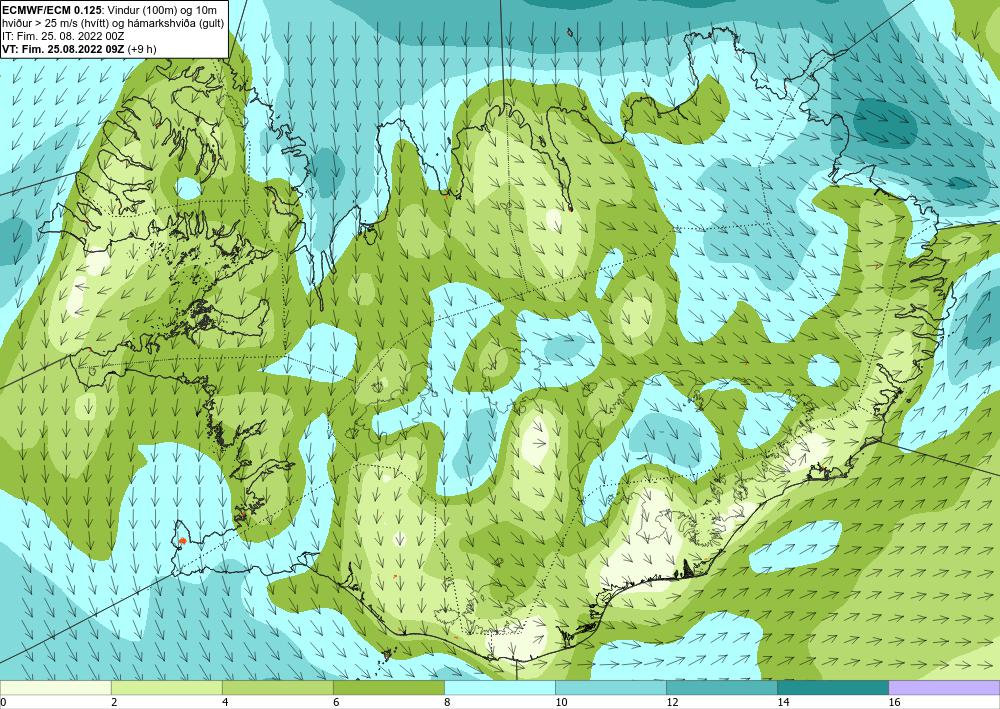Click the pale cream 0–2 m/s legend swatch

tap(55, 688)
